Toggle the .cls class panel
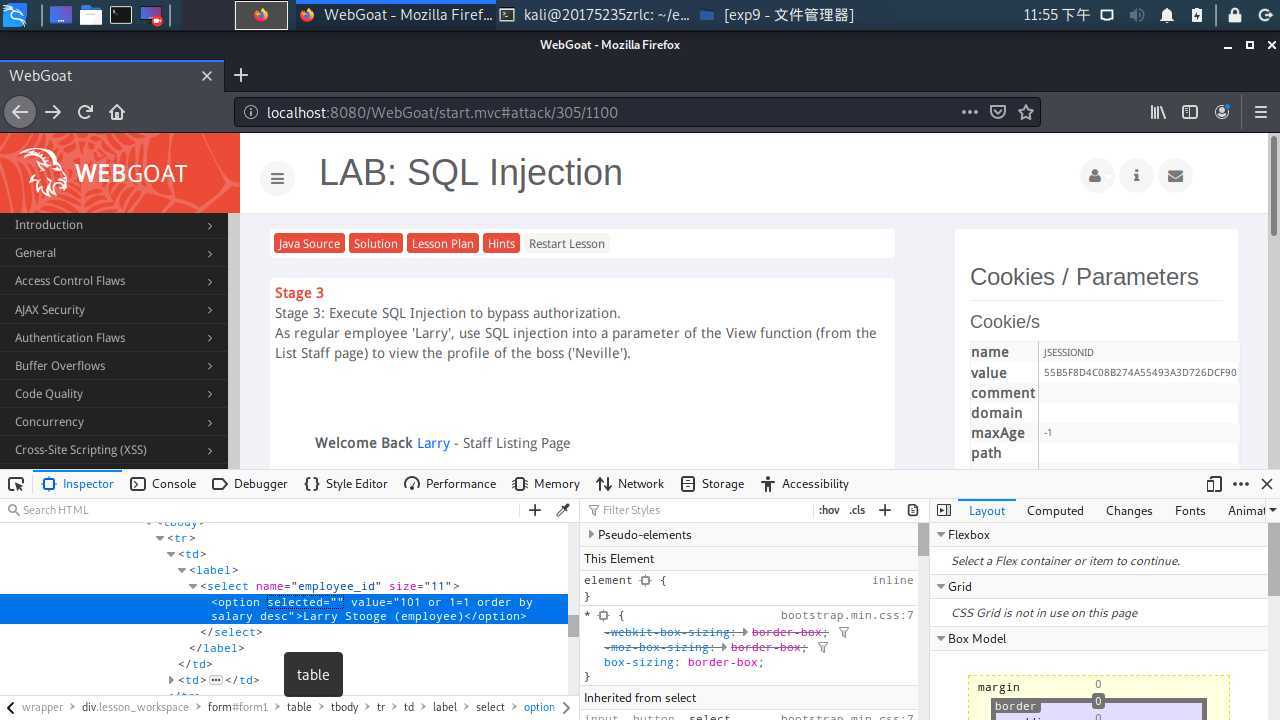Screen dimensions: 1280x720 point(857,510)
